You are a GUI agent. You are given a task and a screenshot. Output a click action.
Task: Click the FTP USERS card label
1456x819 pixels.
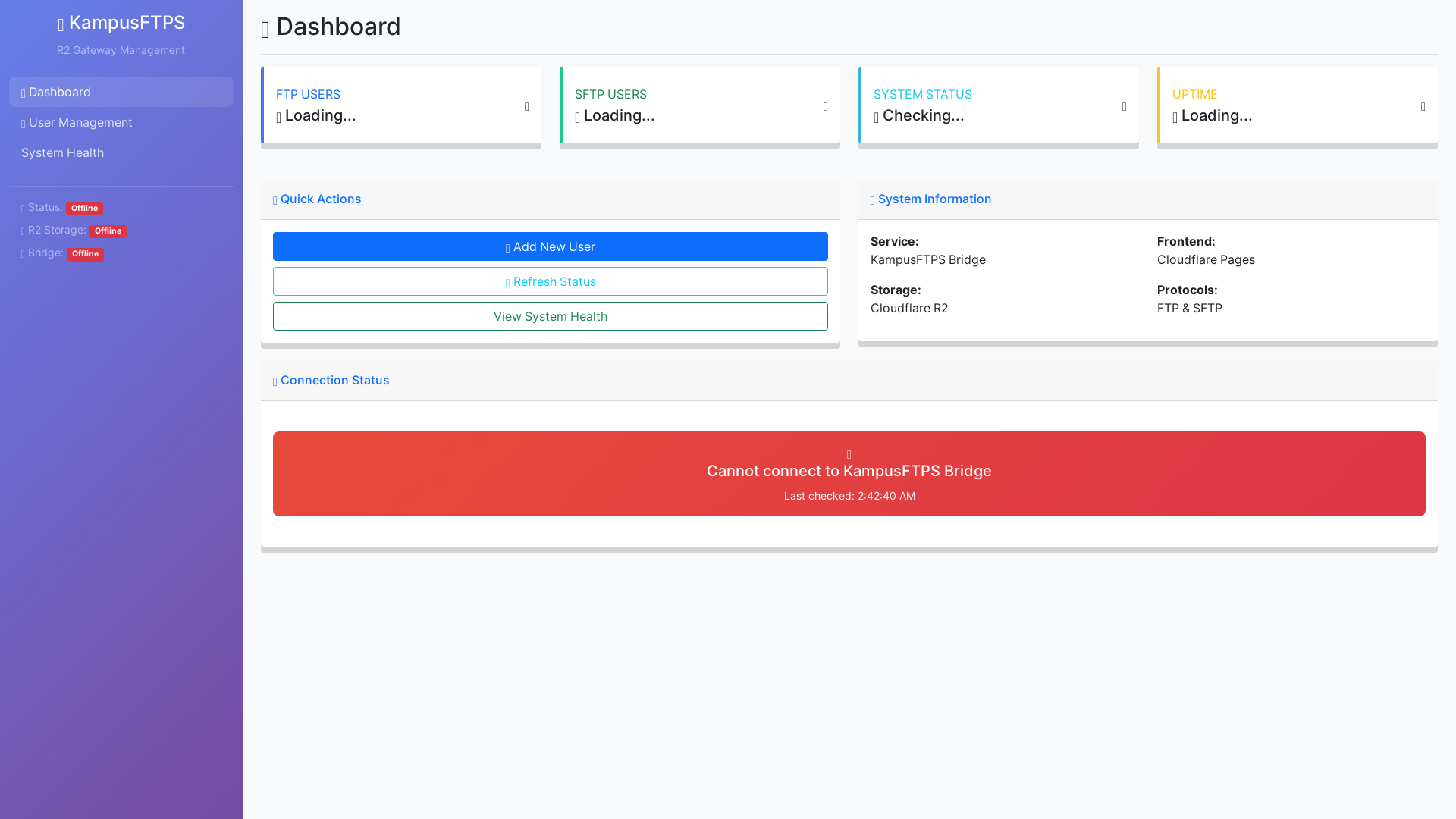(308, 94)
